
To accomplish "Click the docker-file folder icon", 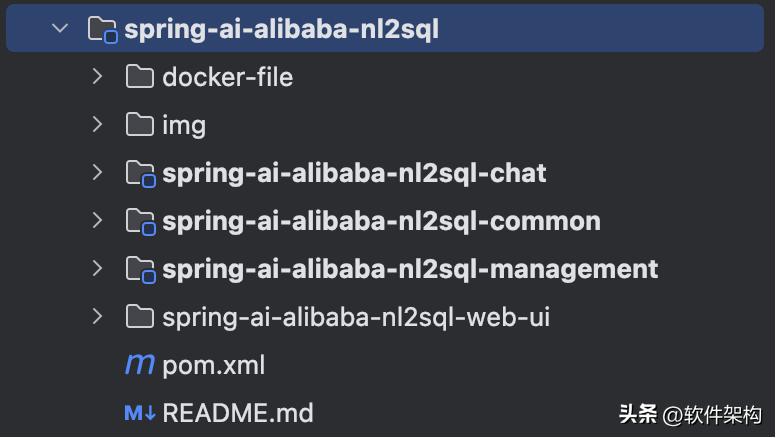I will (140, 76).
